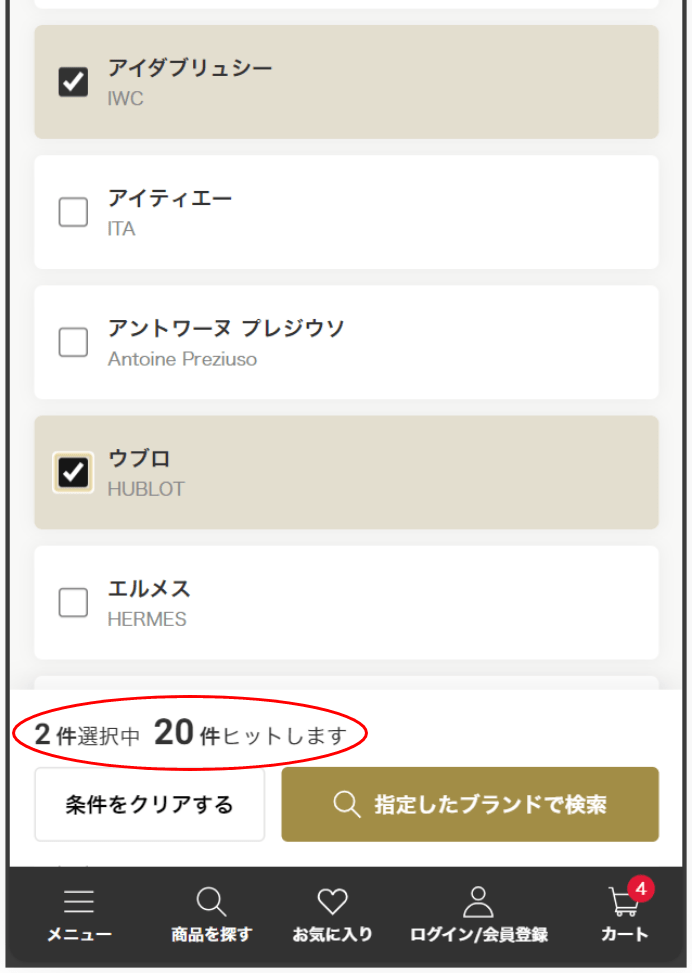
Task: Click the 条件をクリアする button
Action: pyautogui.click(x=149, y=804)
